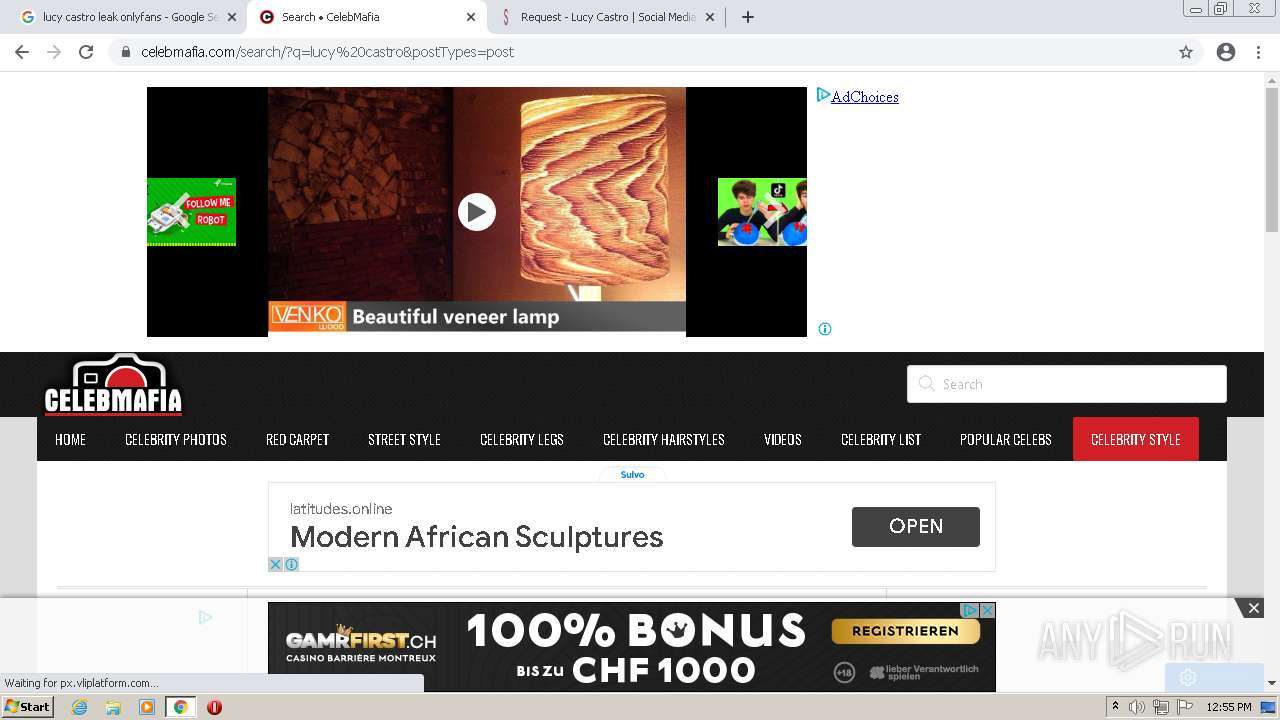Open Windows Explorer folder from taskbar
Screen dimensions: 1280x720
click(x=113, y=707)
